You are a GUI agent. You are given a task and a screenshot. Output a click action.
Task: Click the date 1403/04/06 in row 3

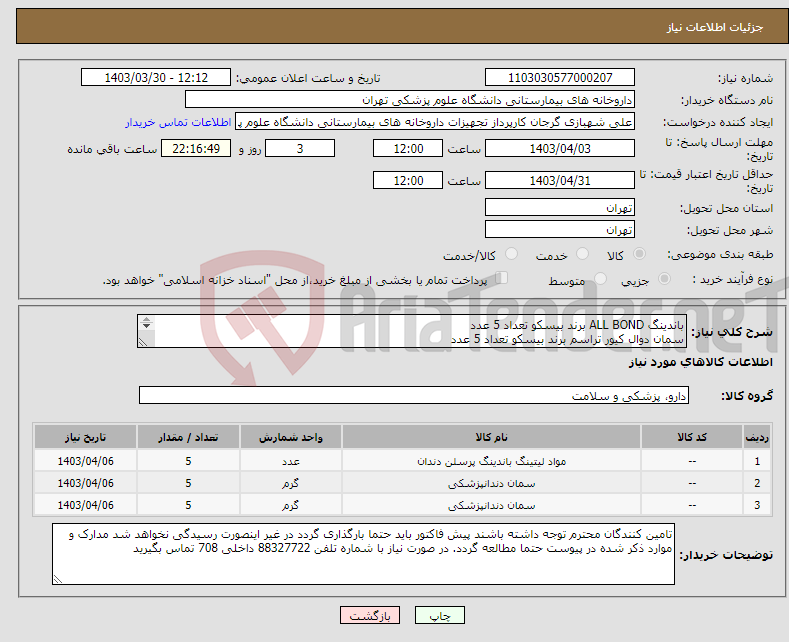86,506
